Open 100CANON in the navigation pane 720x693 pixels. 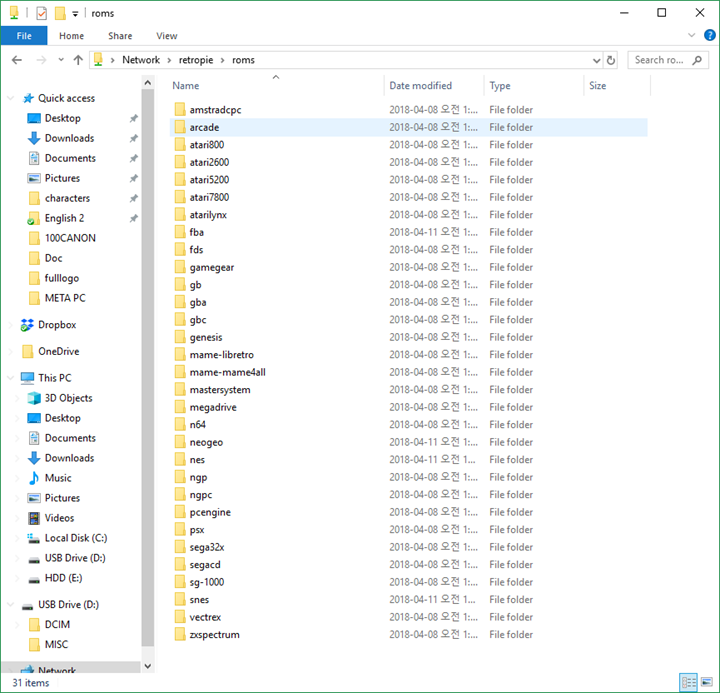70,238
